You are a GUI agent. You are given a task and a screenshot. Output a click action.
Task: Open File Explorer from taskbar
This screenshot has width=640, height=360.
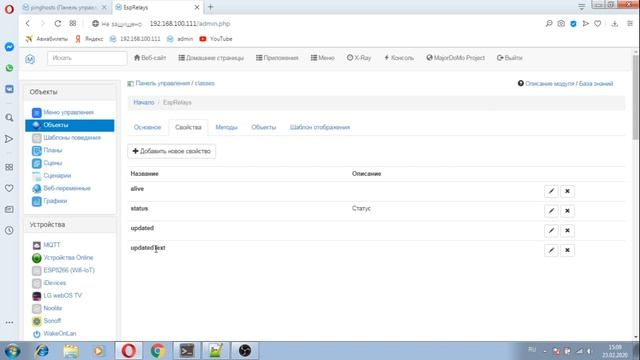(x=71, y=351)
